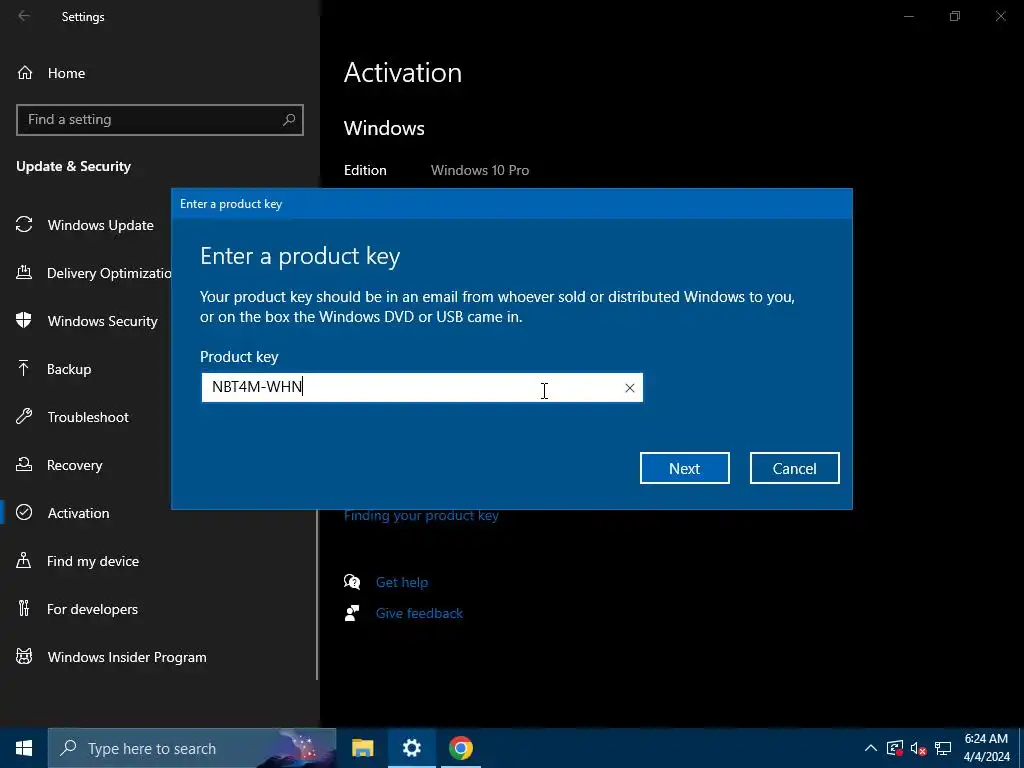
Task: Click the Delivery Optimization icon
Action: coord(24,272)
